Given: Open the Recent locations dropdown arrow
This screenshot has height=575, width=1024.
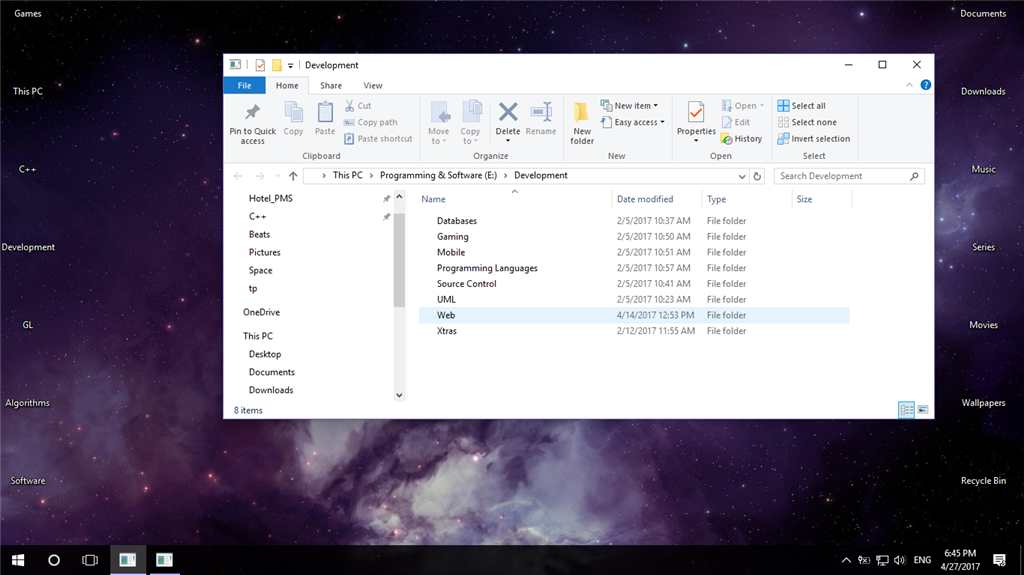Looking at the screenshot, I should 278,176.
